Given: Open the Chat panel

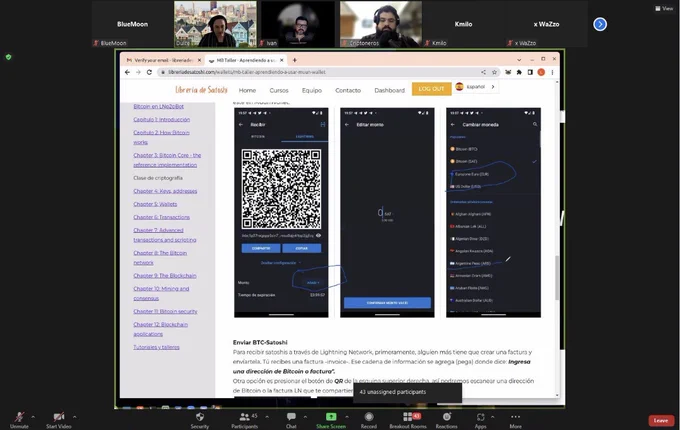Looking at the screenshot, I should [291, 420].
